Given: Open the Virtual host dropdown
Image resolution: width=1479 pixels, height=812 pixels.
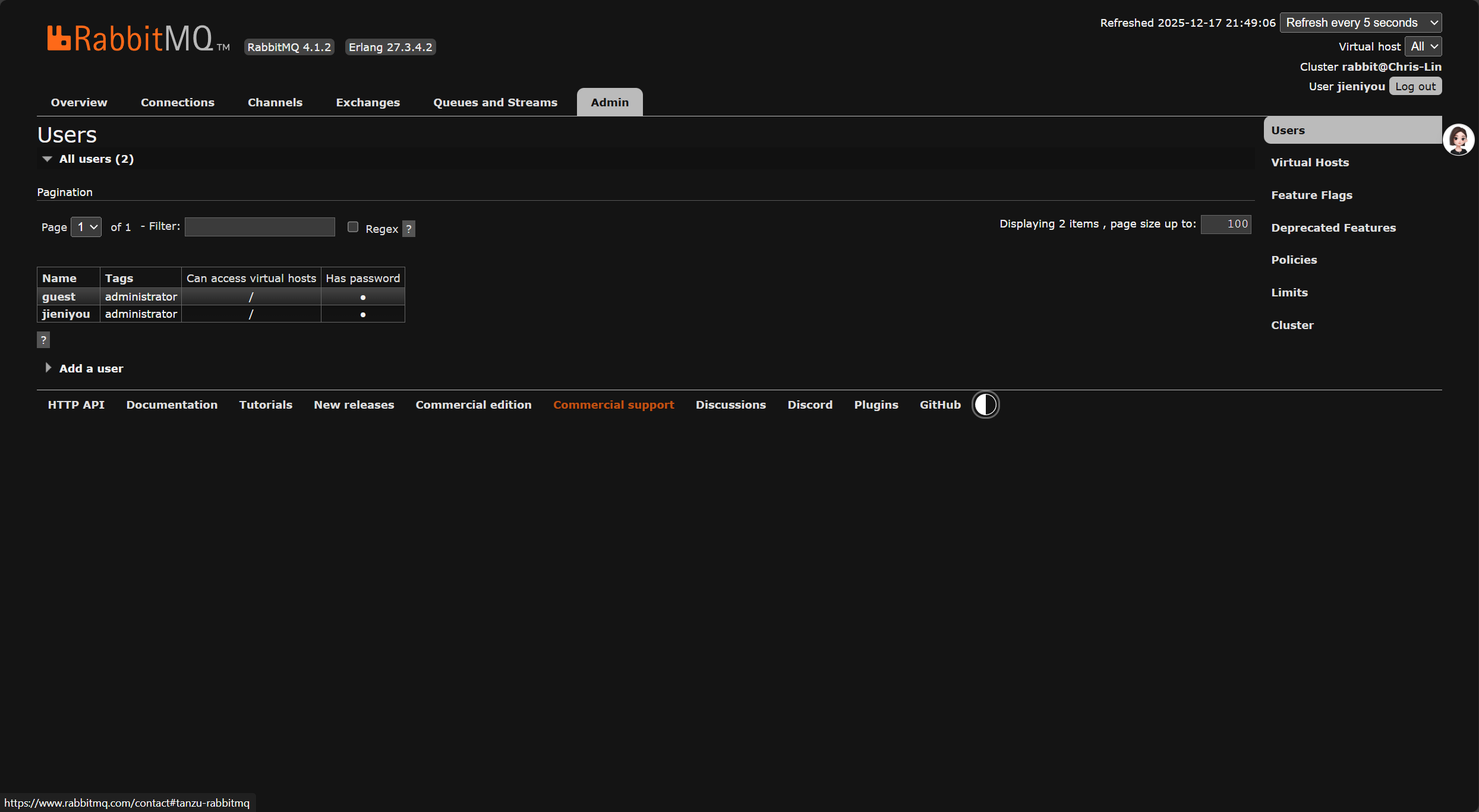Looking at the screenshot, I should click(x=1423, y=46).
